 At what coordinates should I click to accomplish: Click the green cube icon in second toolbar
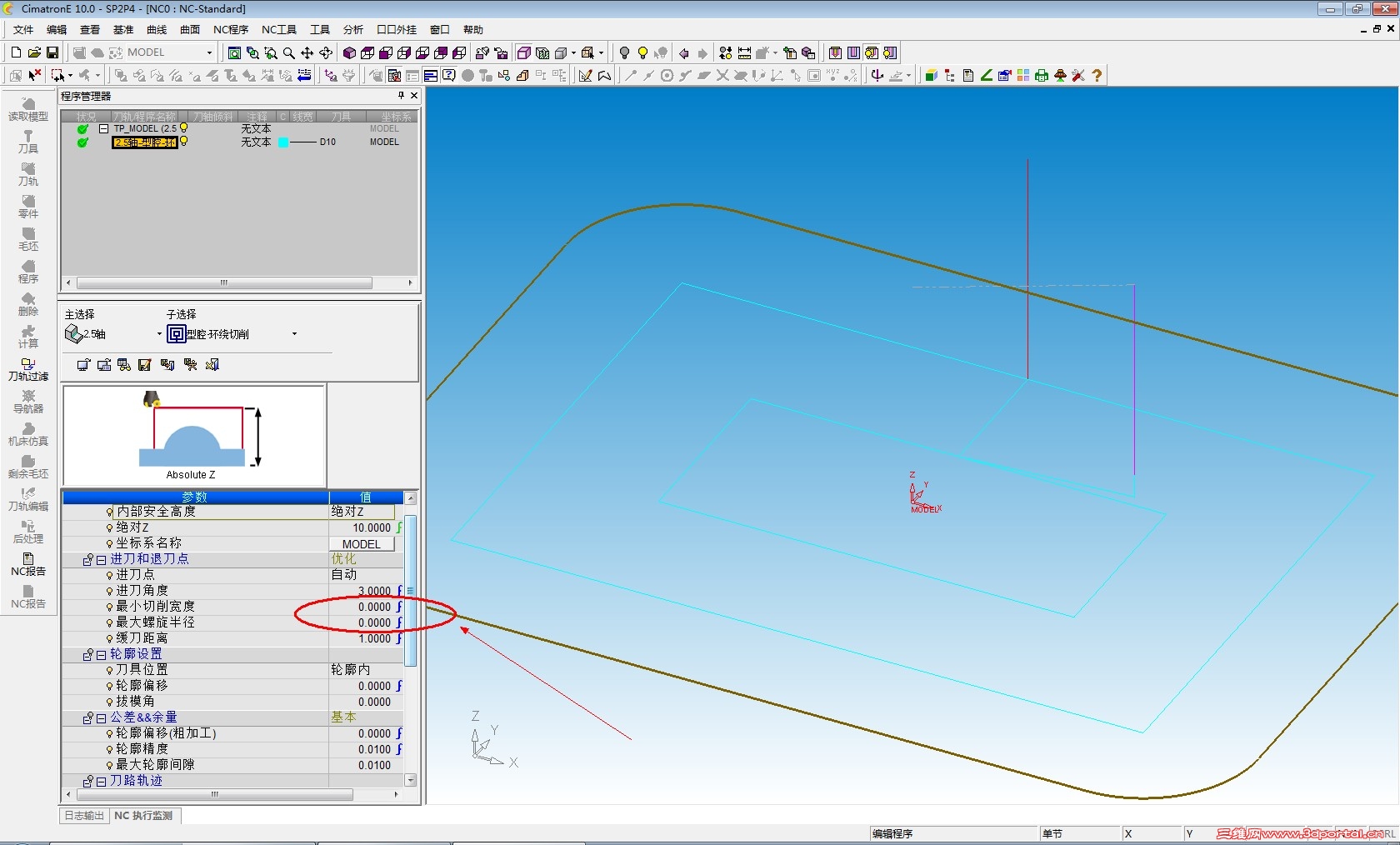(932, 75)
